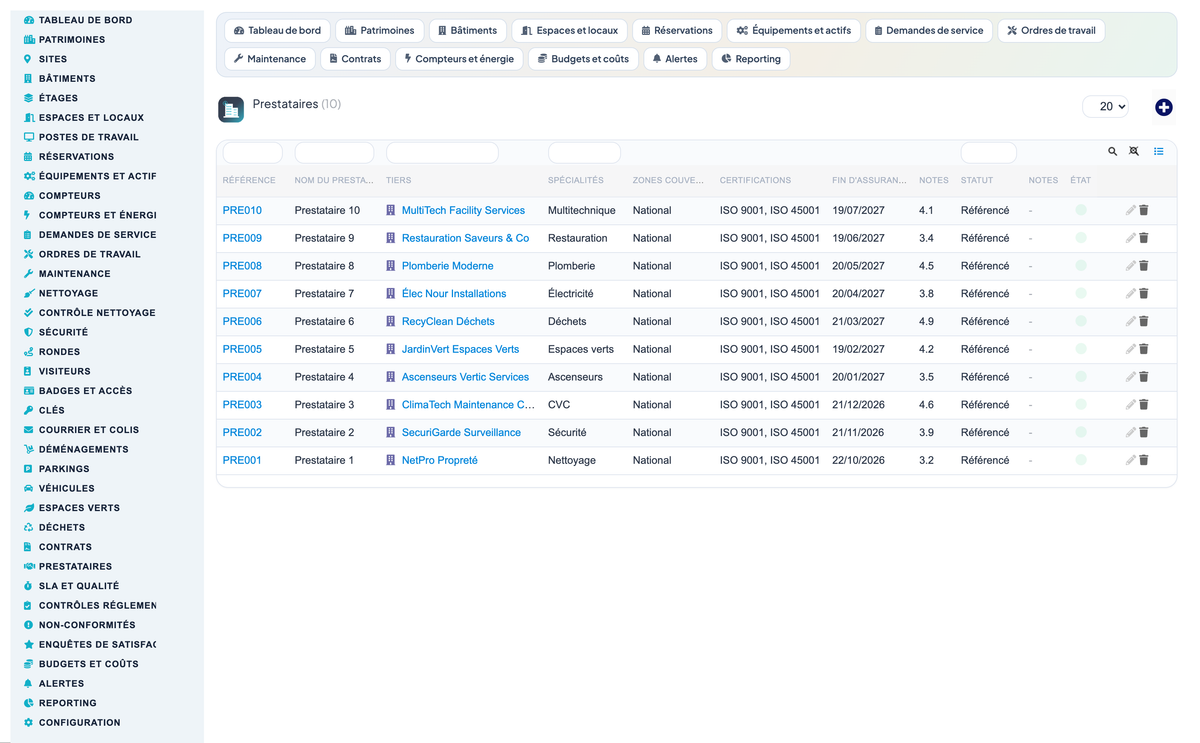Delete the PRE010 row with the trash icon
This screenshot has height=743, width=1200.
click(1144, 211)
